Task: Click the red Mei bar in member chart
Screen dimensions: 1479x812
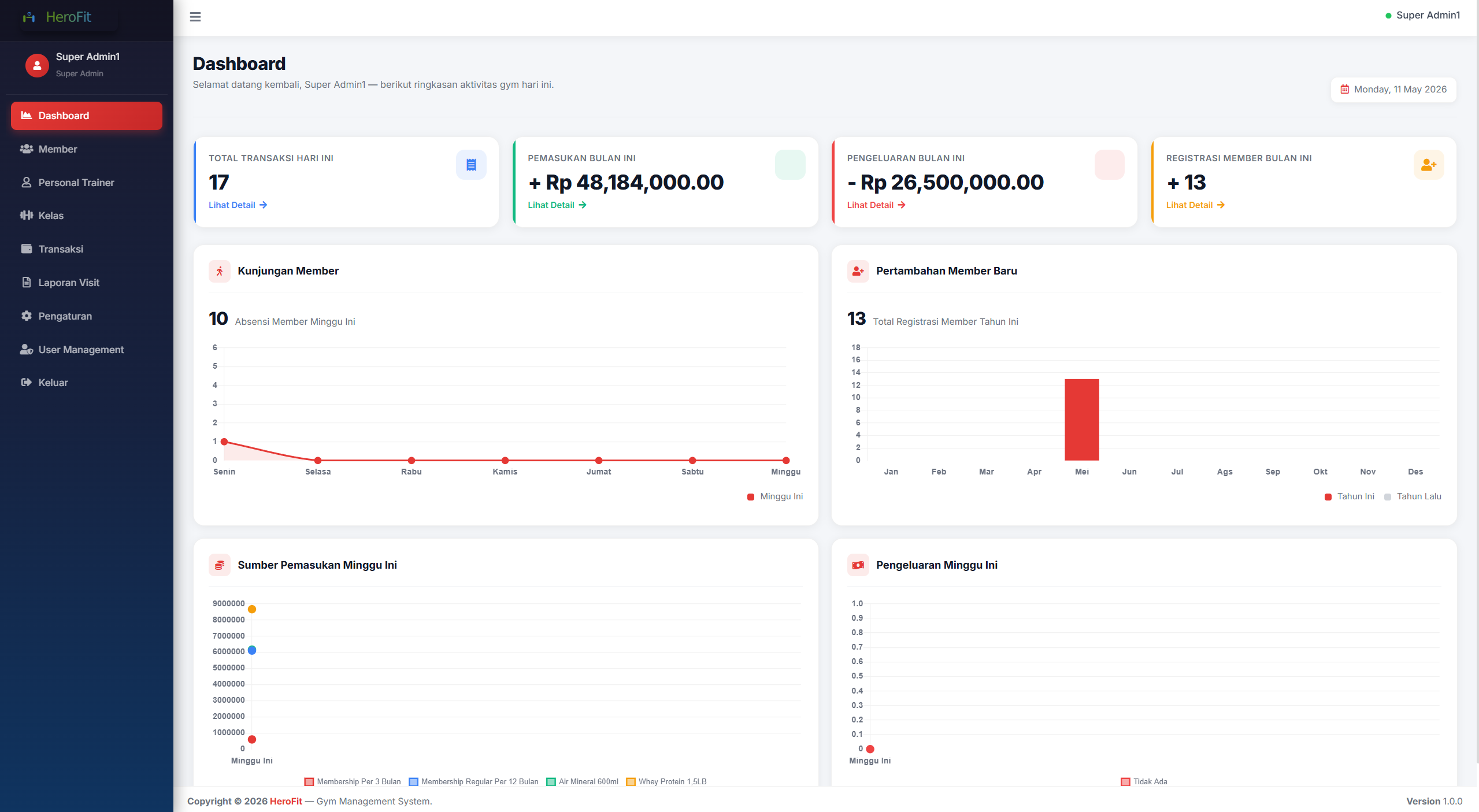Action: click(1082, 420)
